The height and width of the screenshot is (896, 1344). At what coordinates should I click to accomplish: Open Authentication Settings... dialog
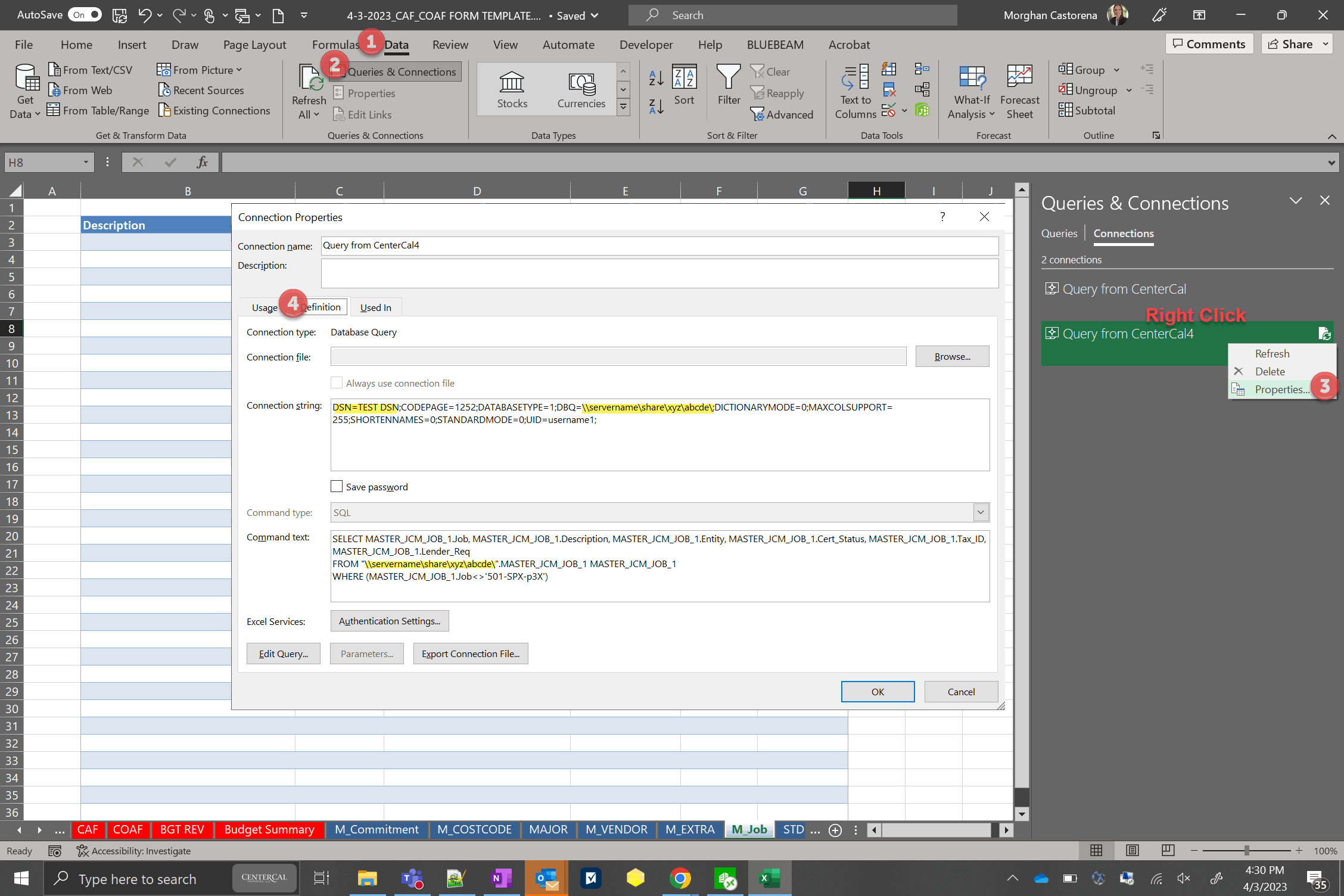coord(389,621)
